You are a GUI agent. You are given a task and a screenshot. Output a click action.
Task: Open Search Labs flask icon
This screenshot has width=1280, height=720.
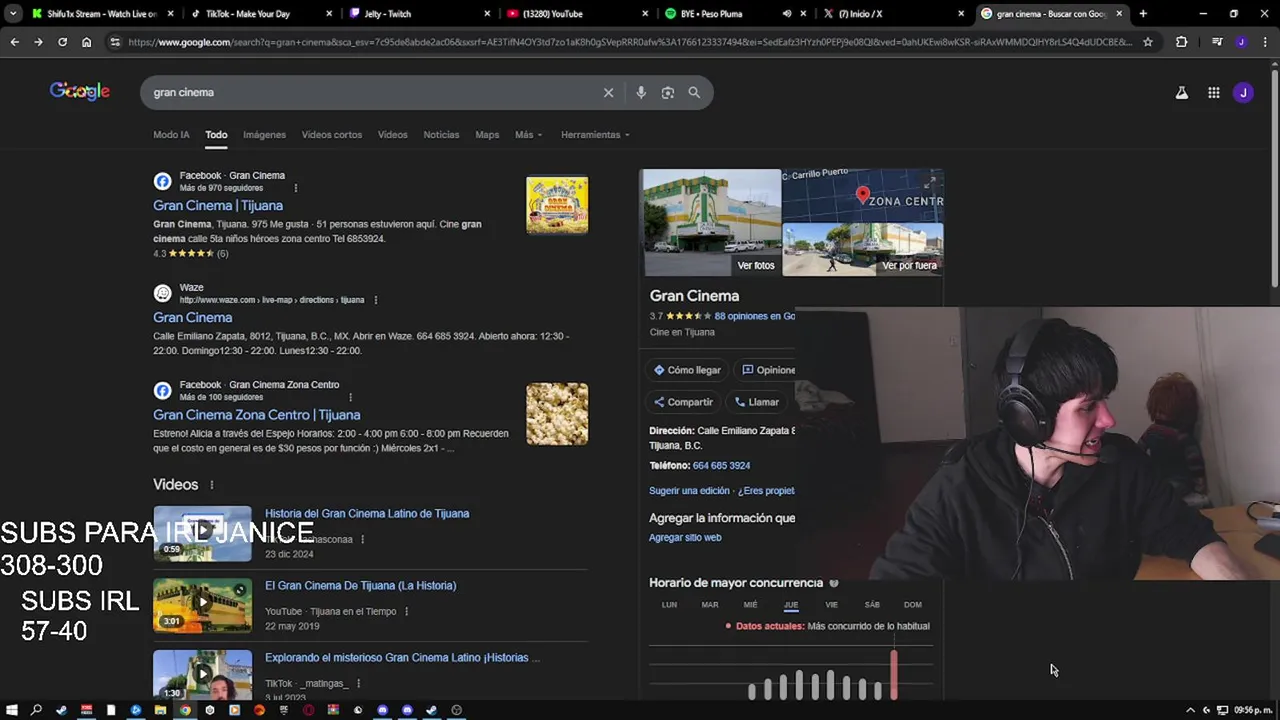(x=1181, y=92)
